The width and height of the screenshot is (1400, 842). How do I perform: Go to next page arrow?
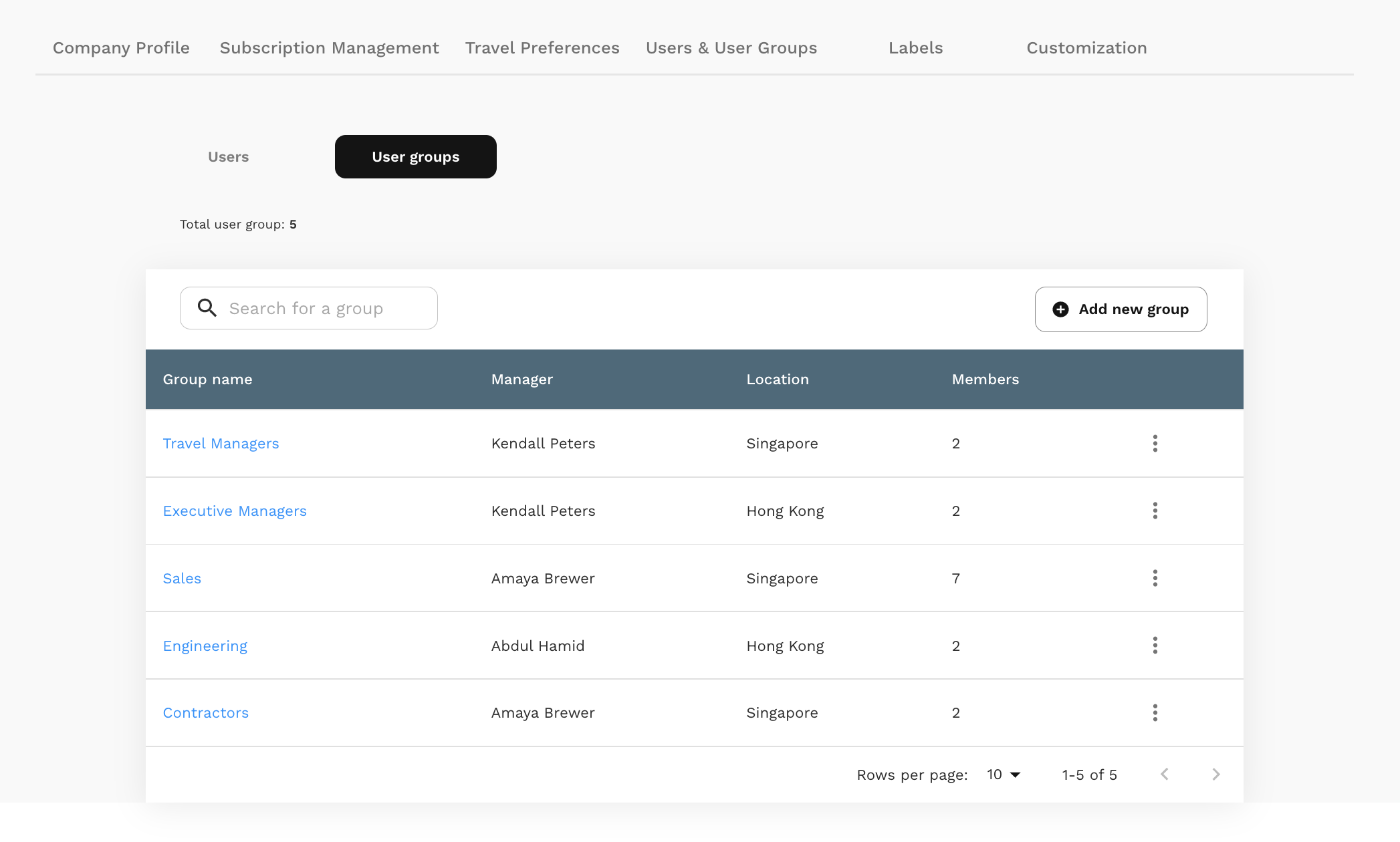pyautogui.click(x=1216, y=775)
